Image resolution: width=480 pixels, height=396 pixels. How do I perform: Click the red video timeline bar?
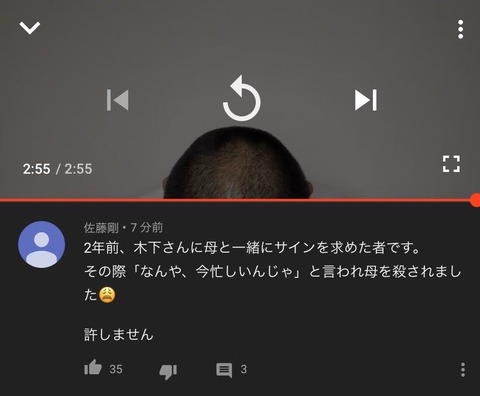pyautogui.click(x=235, y=200)
